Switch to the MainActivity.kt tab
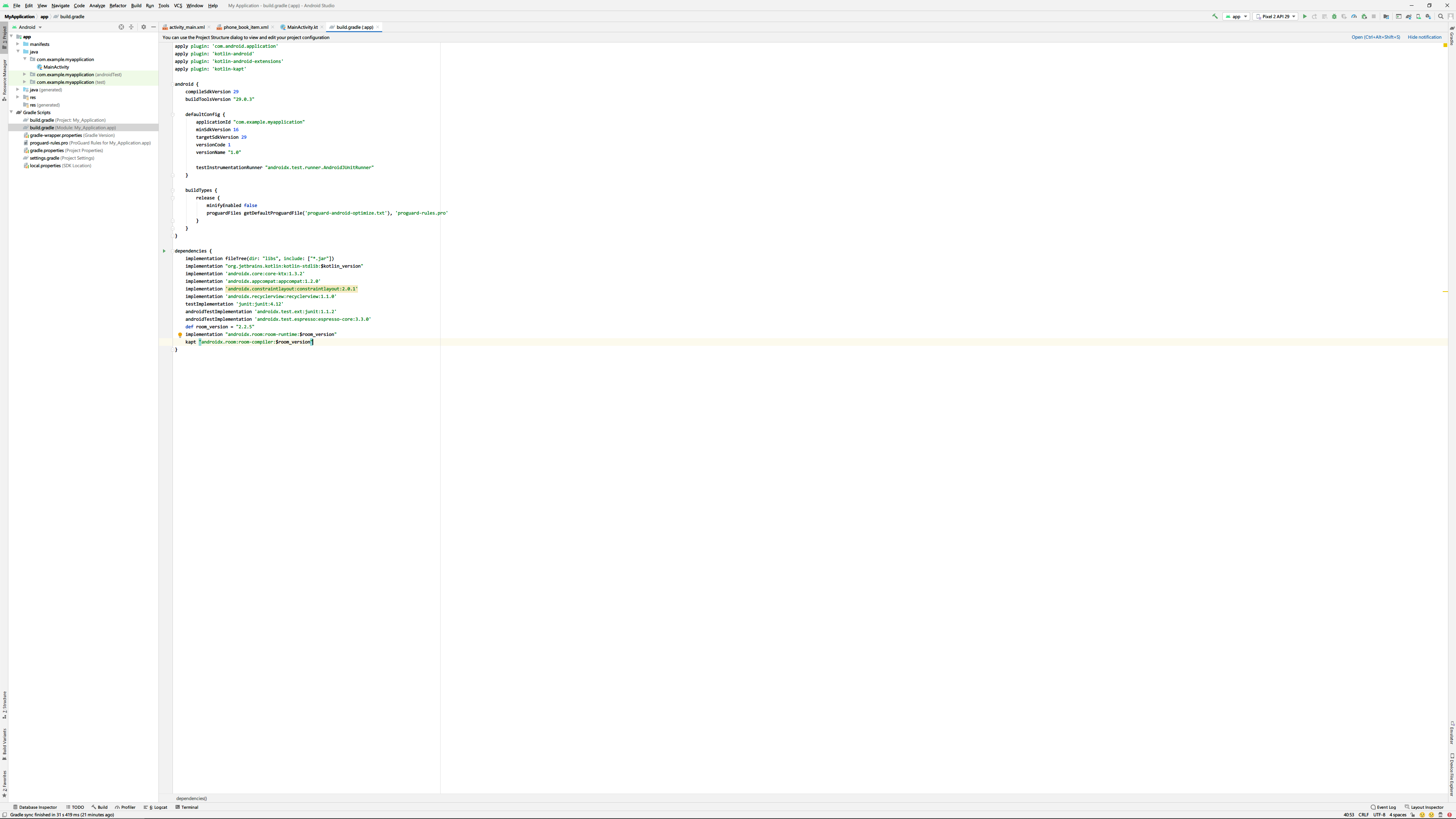1456x819 pixels. [x=302, y=27]
